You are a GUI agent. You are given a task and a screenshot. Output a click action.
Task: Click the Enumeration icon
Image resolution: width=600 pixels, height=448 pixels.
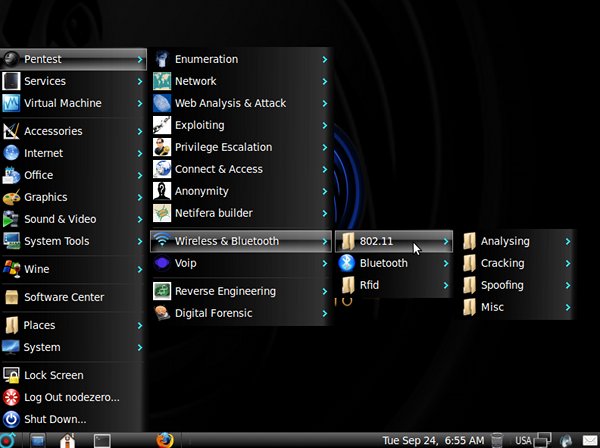point(162,59)
